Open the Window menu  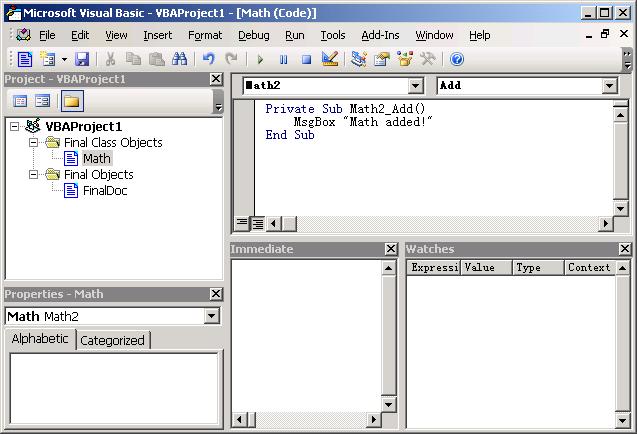coord(434,35)
